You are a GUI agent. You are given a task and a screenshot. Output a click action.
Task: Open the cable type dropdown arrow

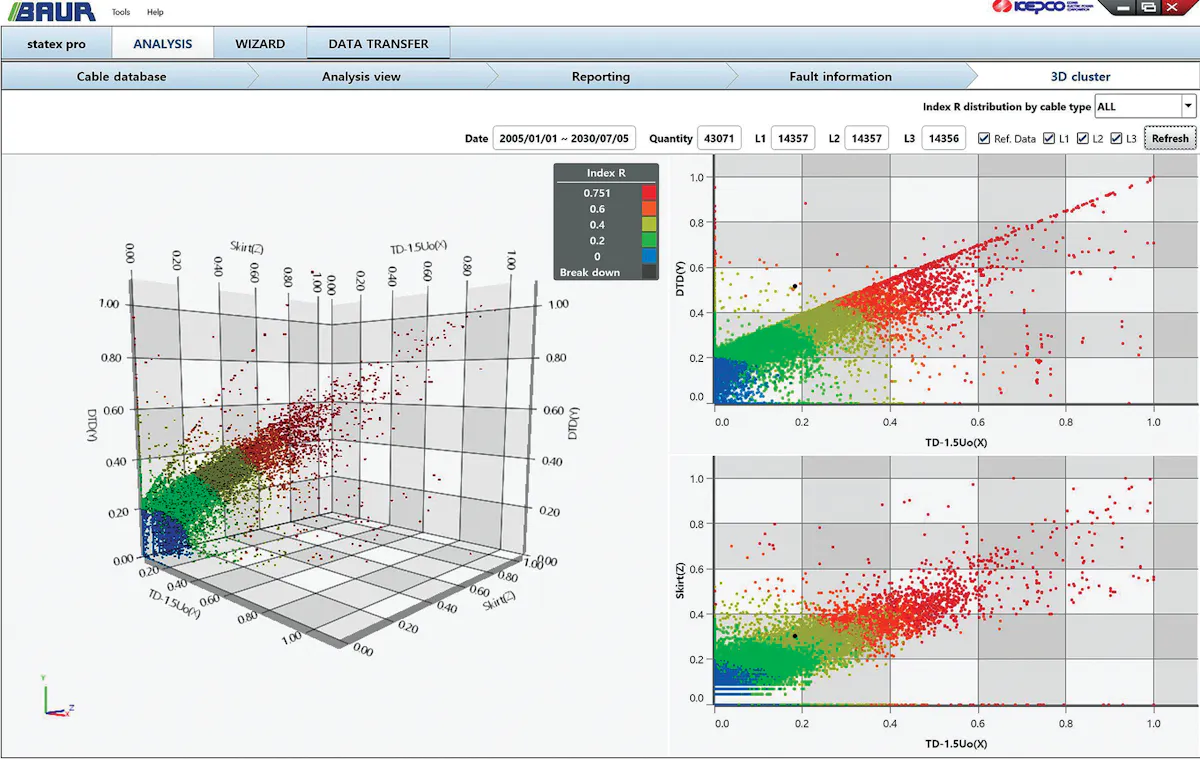1188,106
